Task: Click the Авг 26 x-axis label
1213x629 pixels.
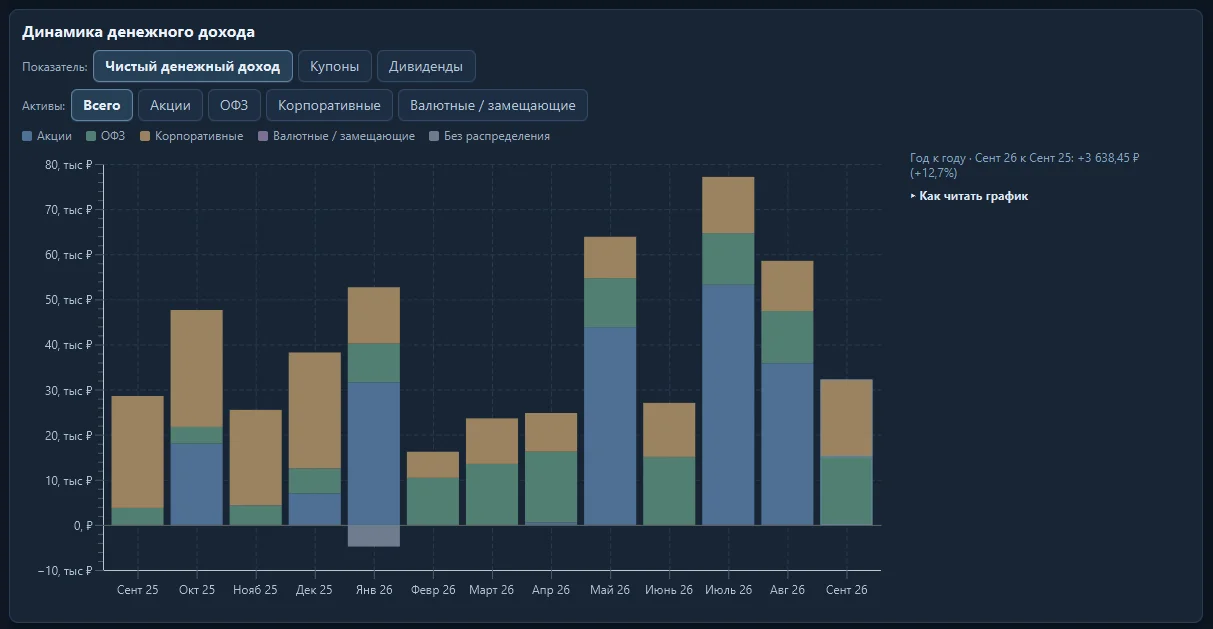Action: [787, 590]
